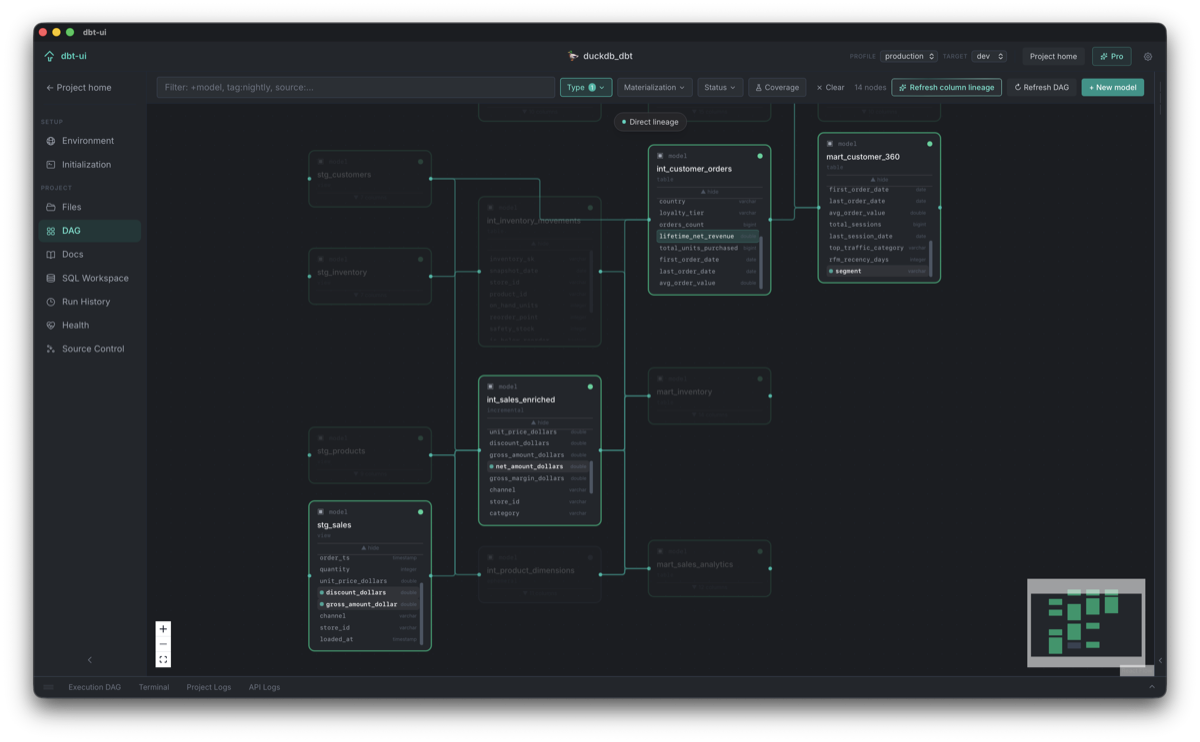The height and width of the screenshot is (742, 1200).
Task: Collapse sidebar with the left chevron
Action: point(90,660)
